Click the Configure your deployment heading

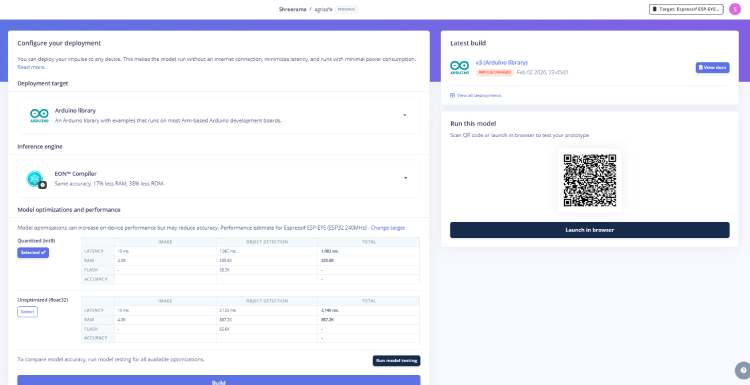pos(59,43)
